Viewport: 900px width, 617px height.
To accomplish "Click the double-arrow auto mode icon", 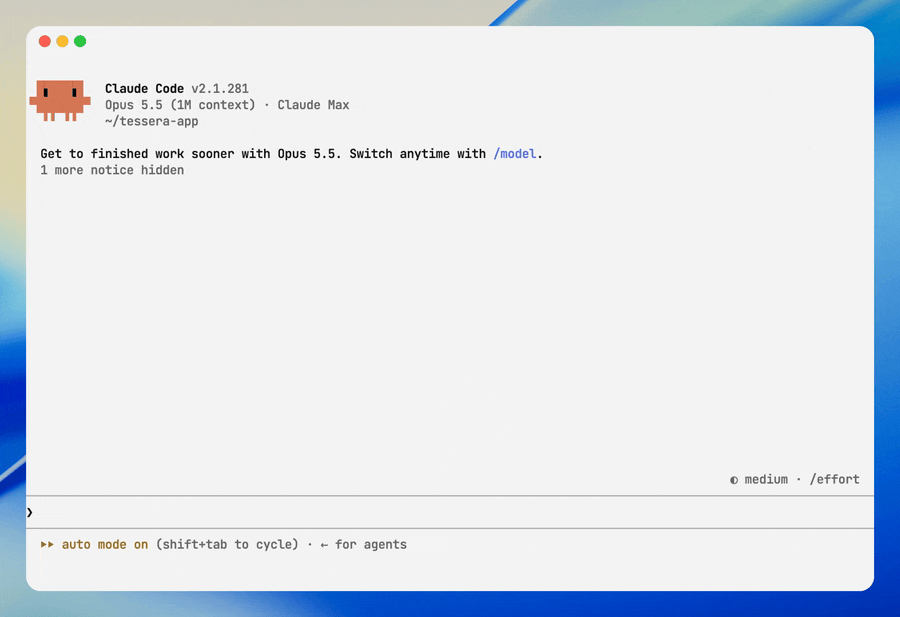I will [47, 545].
